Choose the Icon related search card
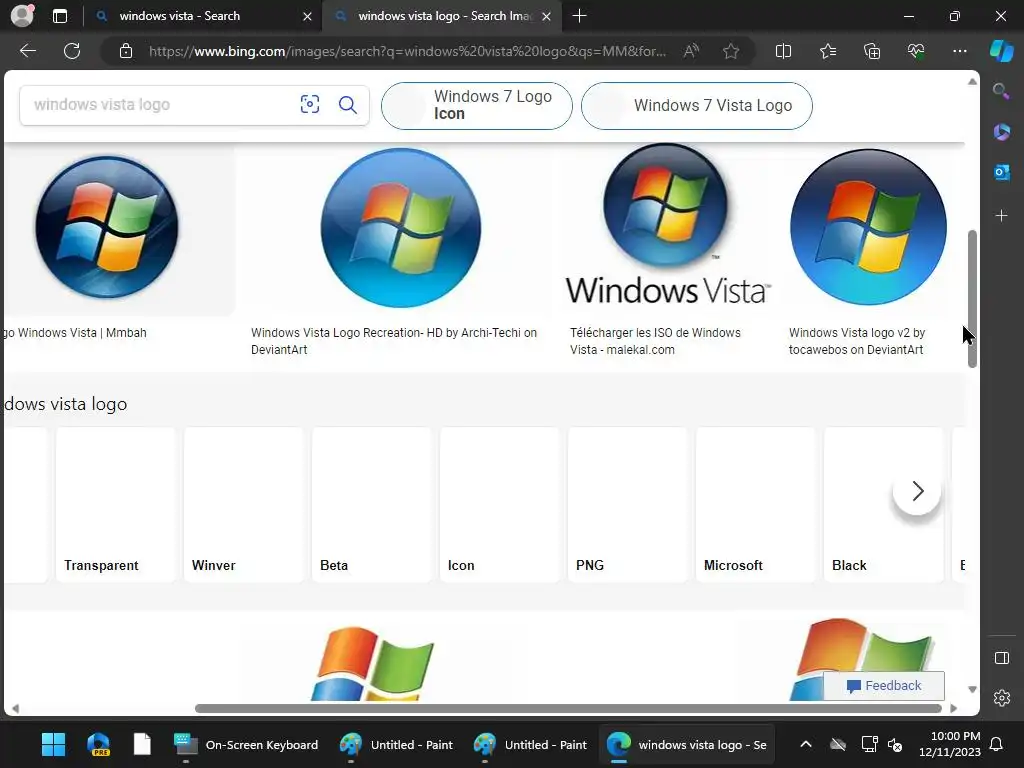 (x=500, y=504)
